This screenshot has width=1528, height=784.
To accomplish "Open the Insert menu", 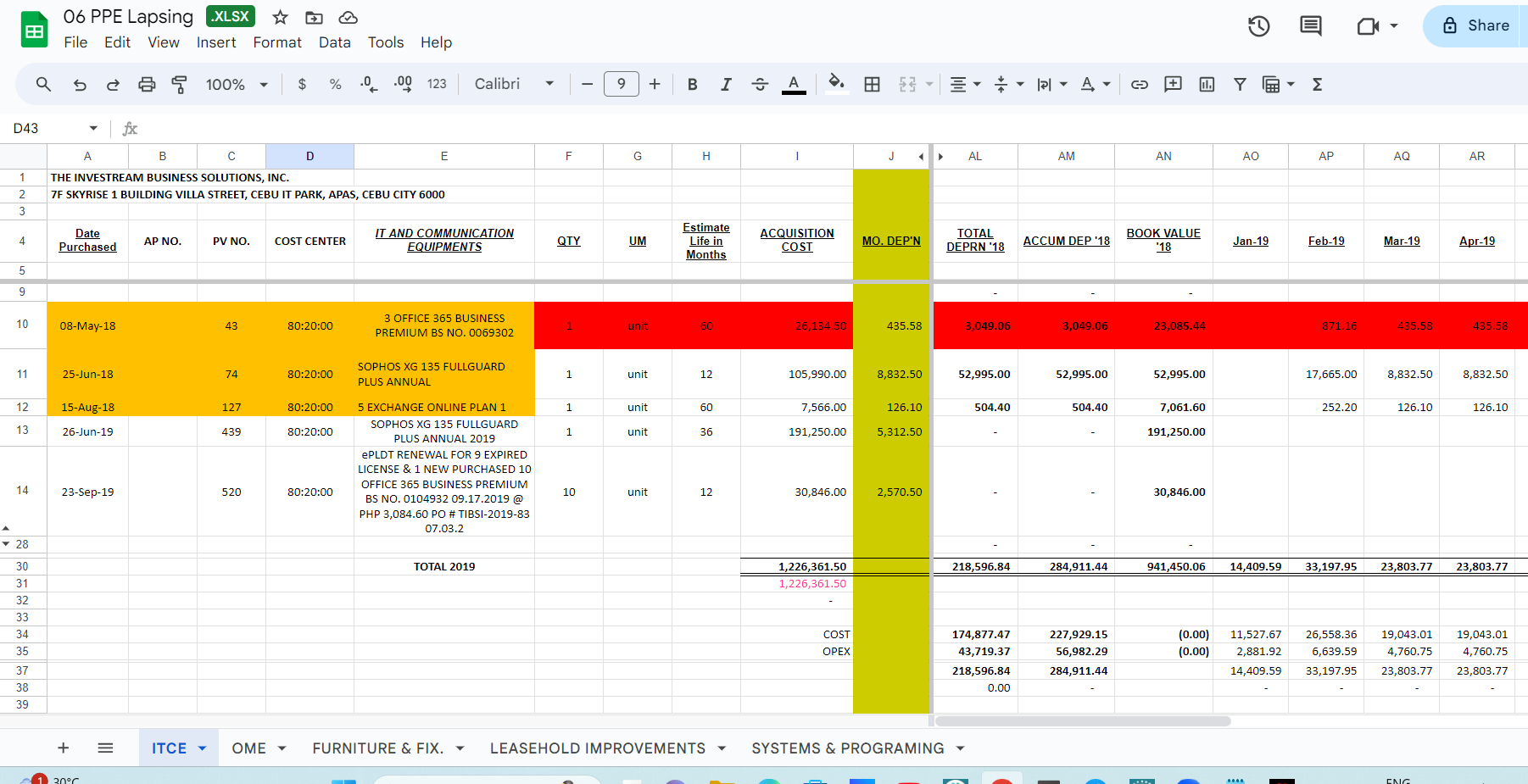I will [216, 42].
